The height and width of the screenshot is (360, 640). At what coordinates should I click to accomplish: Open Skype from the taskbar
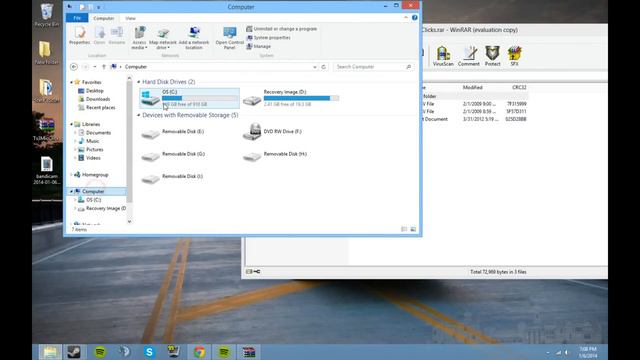click(x=149, y=352)
